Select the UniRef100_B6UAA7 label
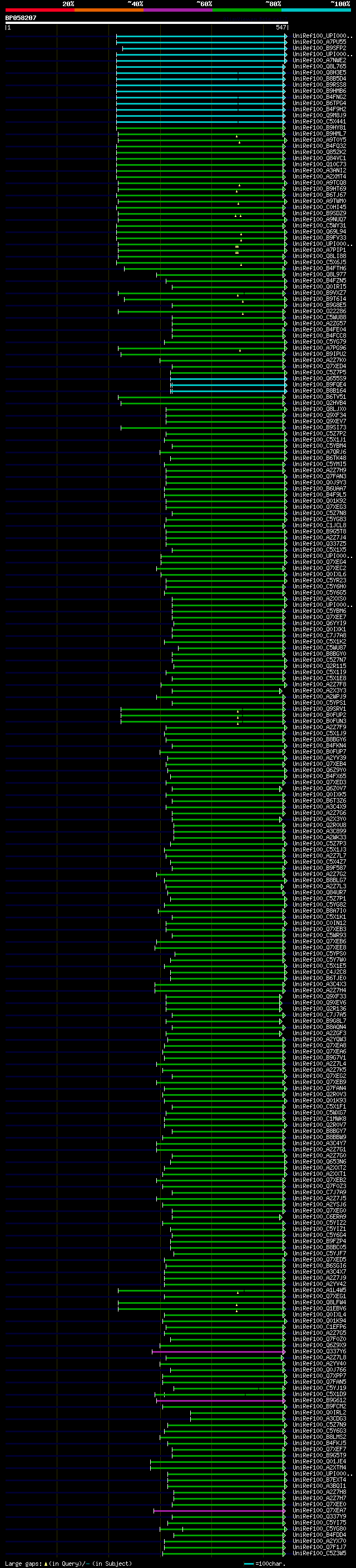This screenshot has width=356, height=1568. (319, 489)
